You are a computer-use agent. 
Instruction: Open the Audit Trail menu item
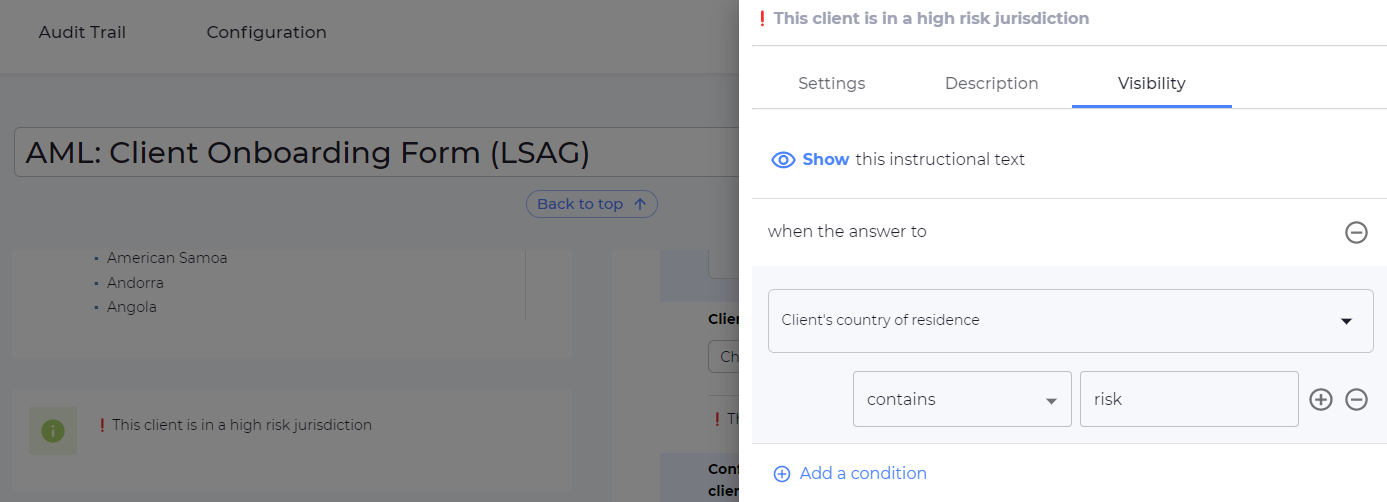pyautogui.click(x=82, y=32)
